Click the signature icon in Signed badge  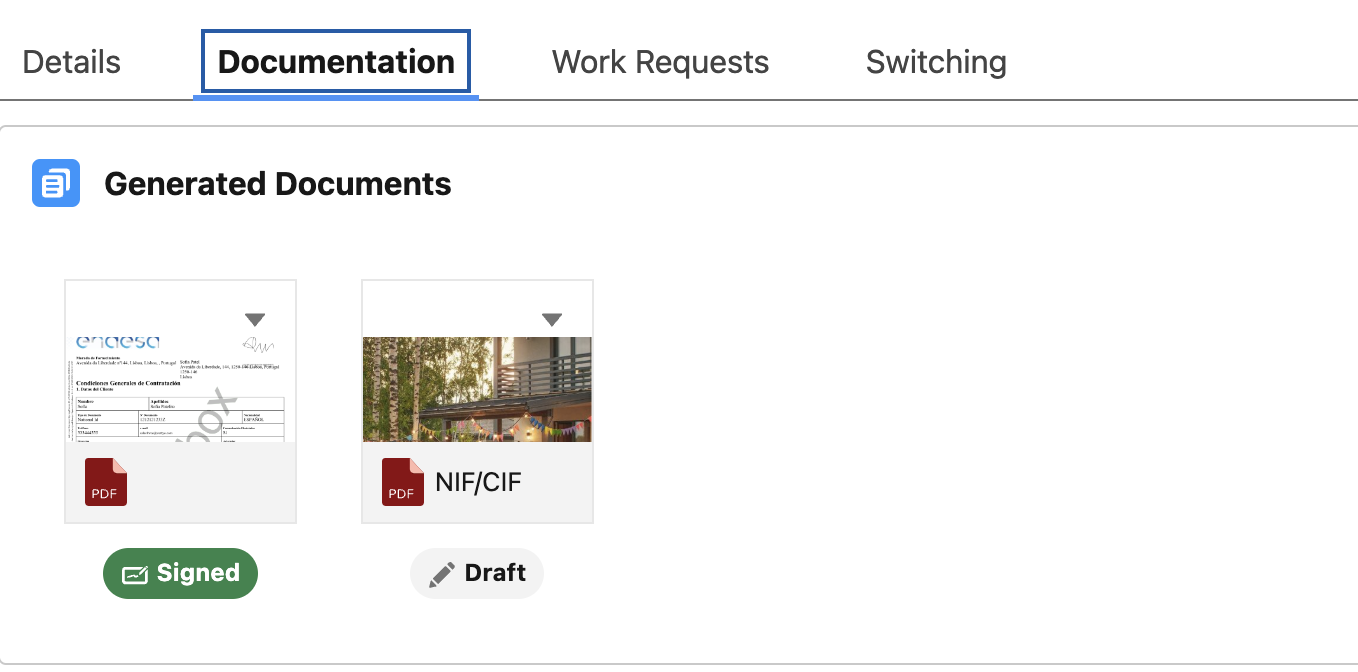pyautogui.click(x=134, y=574)
